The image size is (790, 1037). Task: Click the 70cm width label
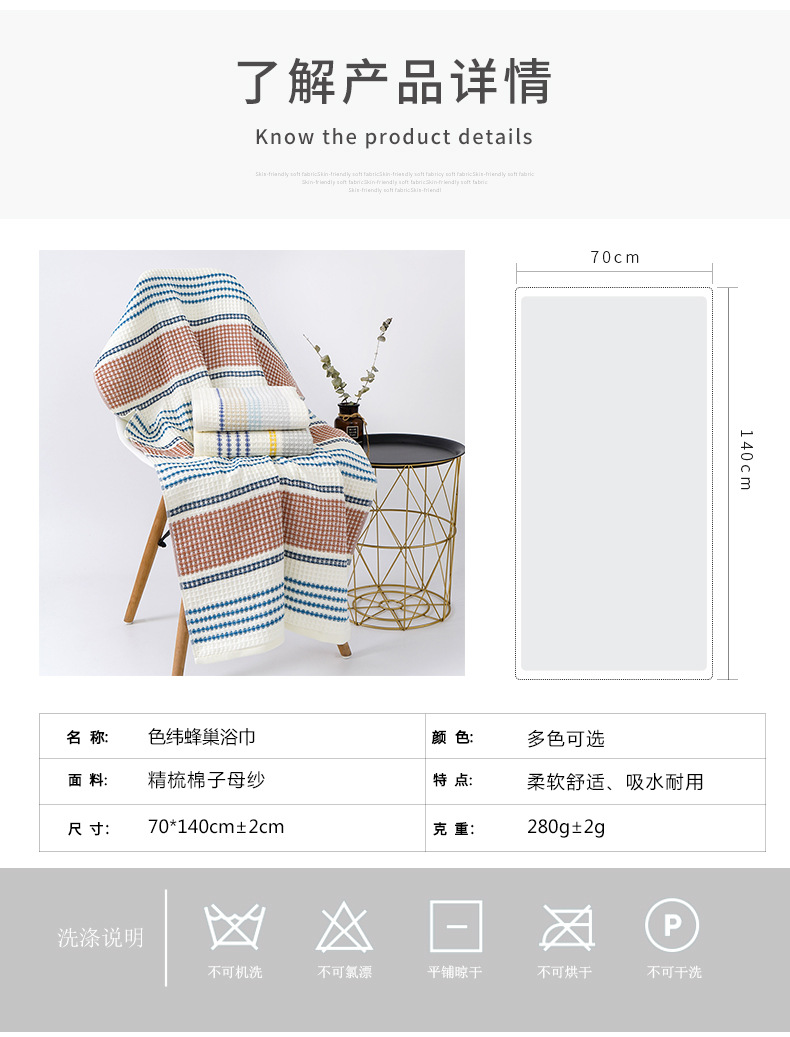tap(615, 257)
